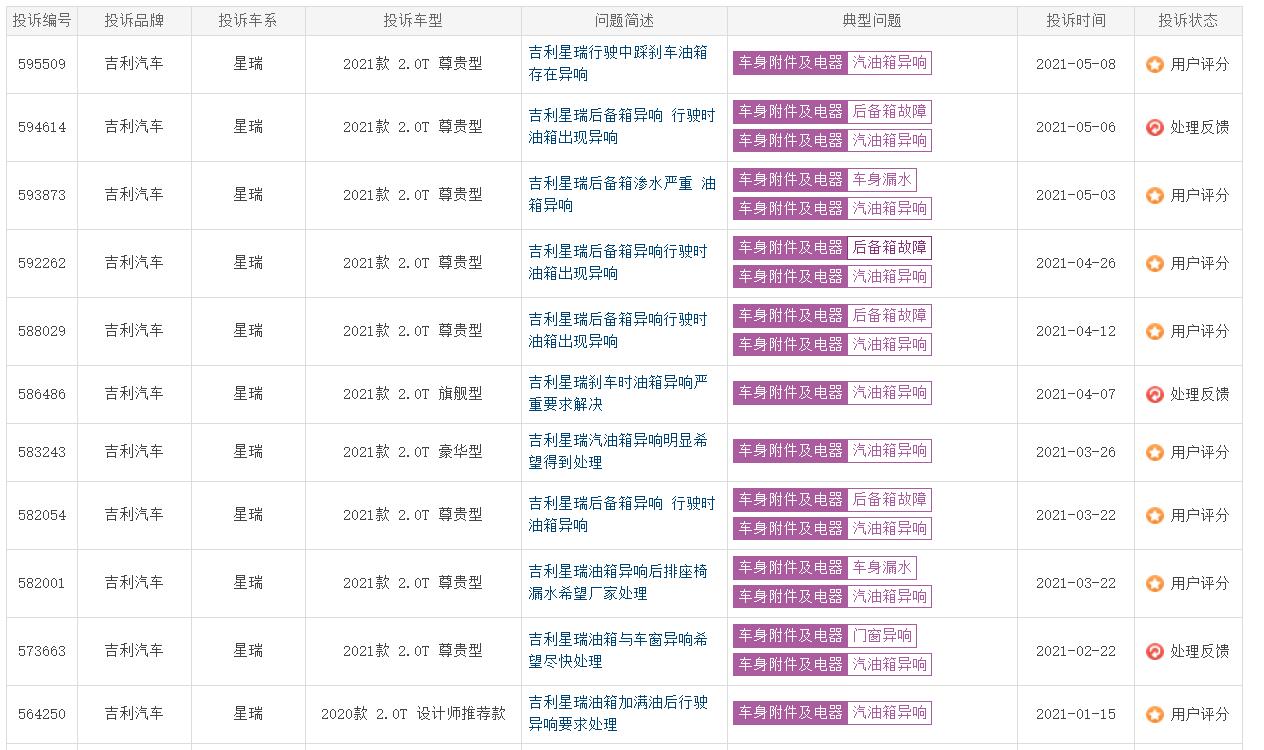Click the 处理反馈 icon for complaint 573663
This screenshot has width=1264, height=750.
pos(1155,651)
